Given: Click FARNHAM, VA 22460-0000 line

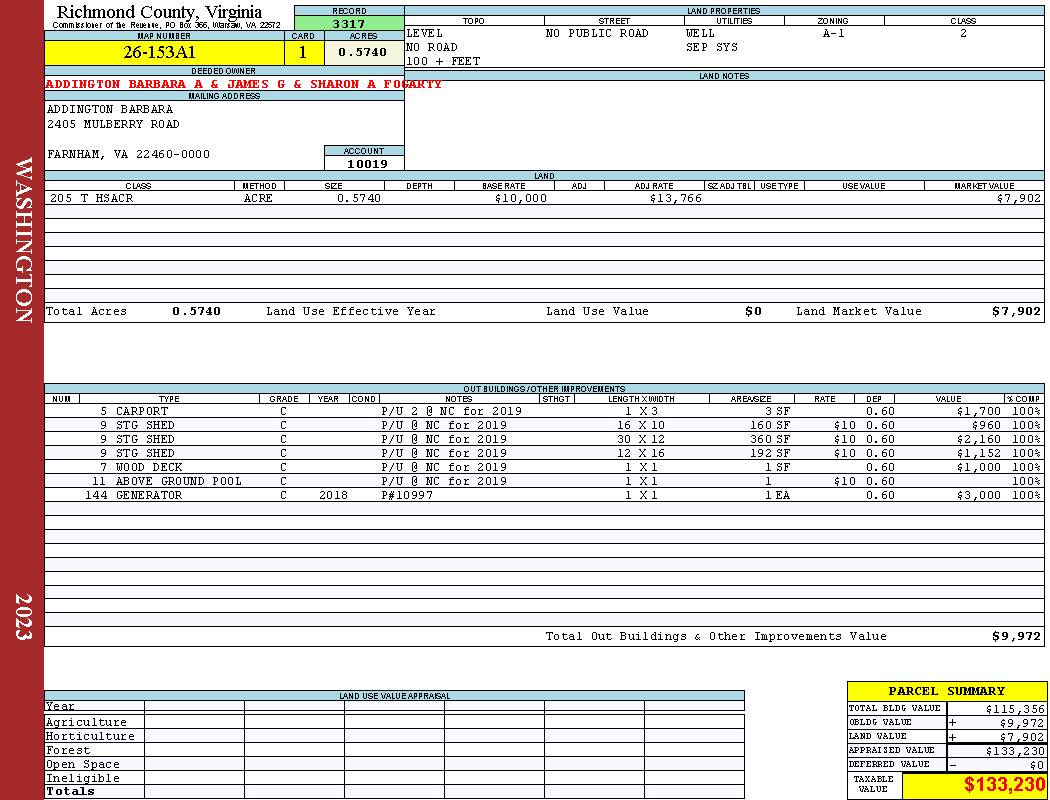Looking at the screenshot, I should (x=129, y=155).
